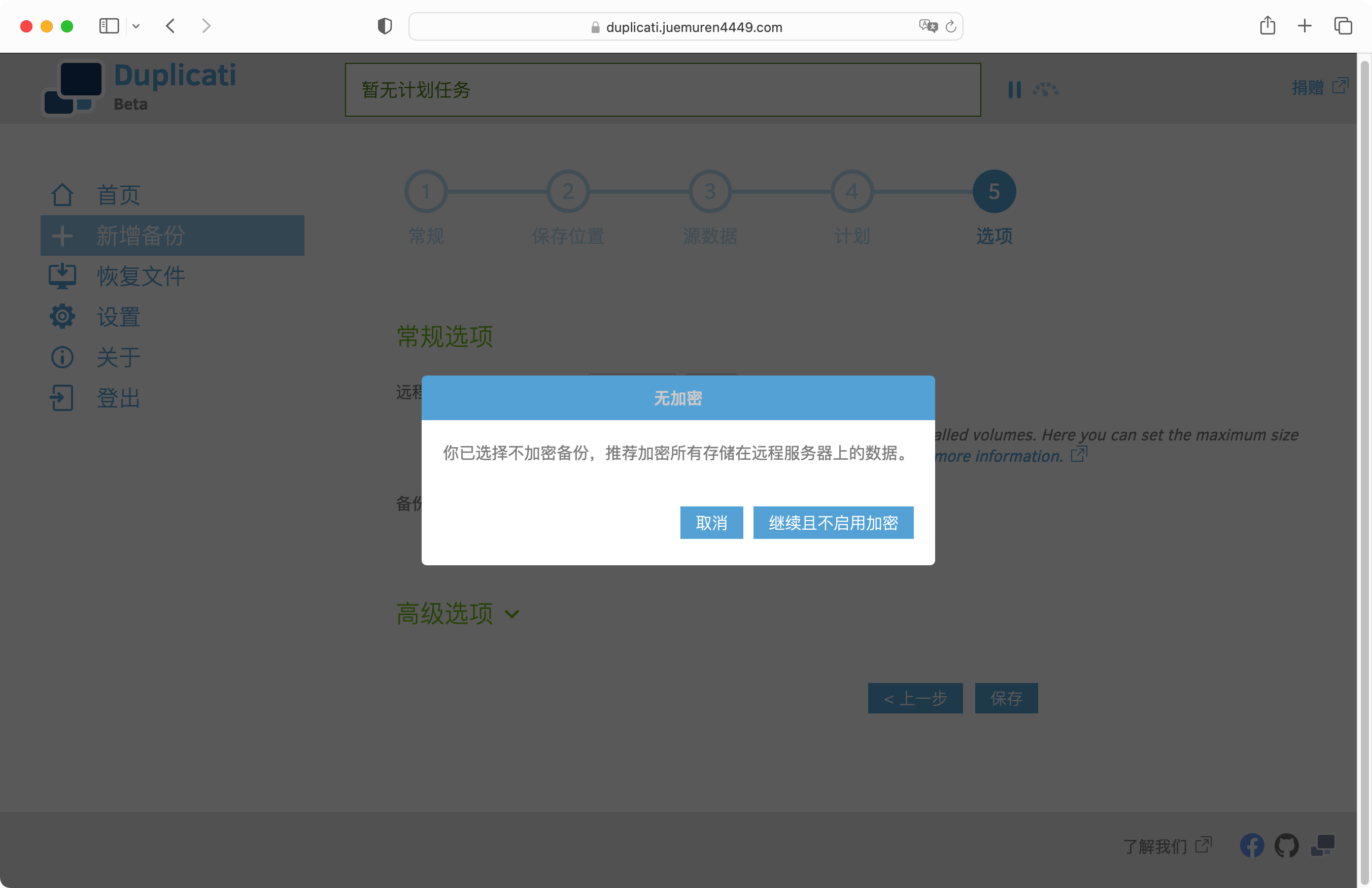Select wizard step 5 选项
This screenshot has width=1372, height=888.
(x=994, y=191)
